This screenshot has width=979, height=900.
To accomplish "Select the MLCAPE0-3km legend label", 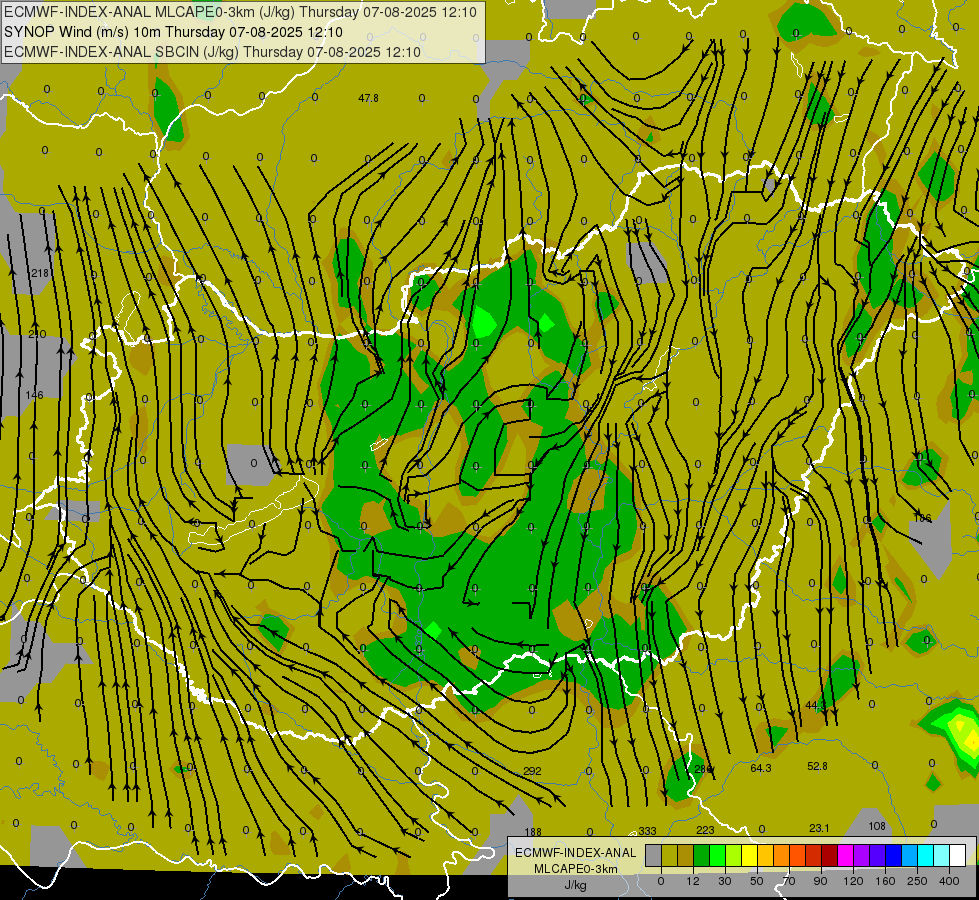I will [x=575, y=869].
